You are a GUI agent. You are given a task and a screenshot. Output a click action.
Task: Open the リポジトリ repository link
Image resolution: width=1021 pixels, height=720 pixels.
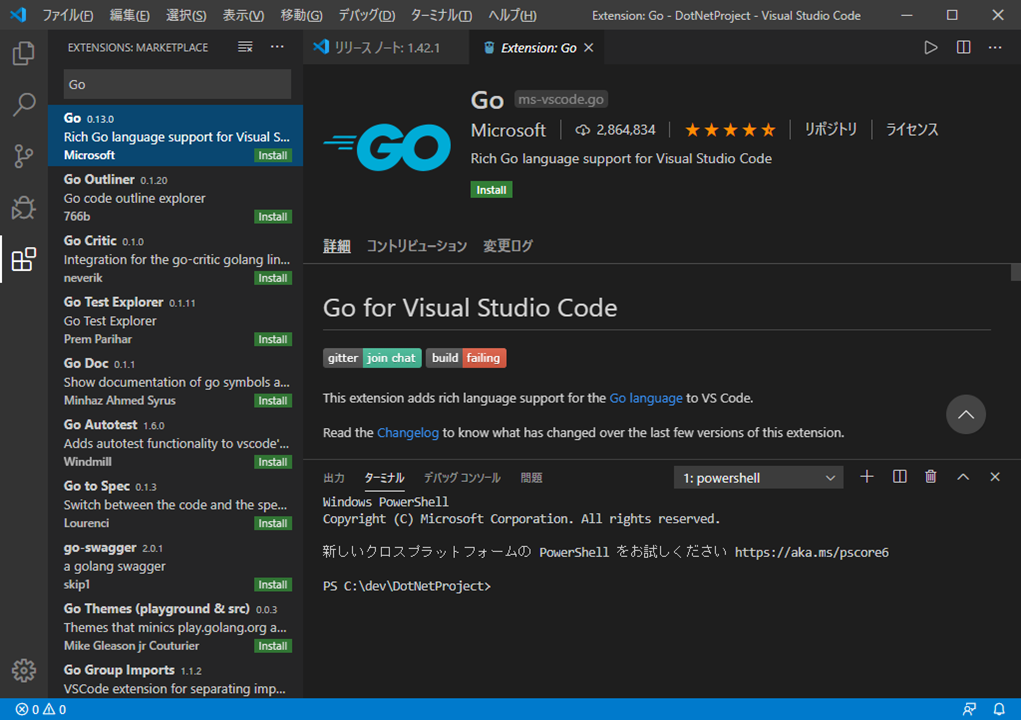click(830, 130)
